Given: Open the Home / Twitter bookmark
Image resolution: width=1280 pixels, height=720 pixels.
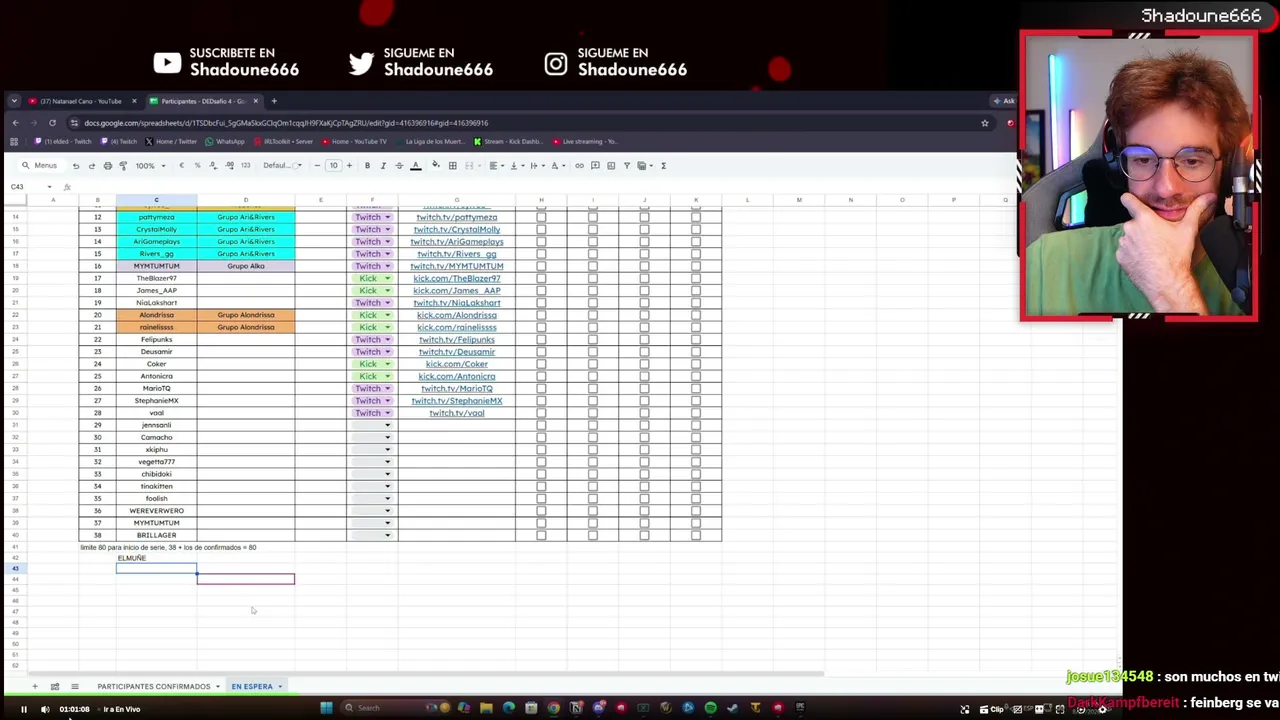Looking at the screenshot, I should point(171,142).
